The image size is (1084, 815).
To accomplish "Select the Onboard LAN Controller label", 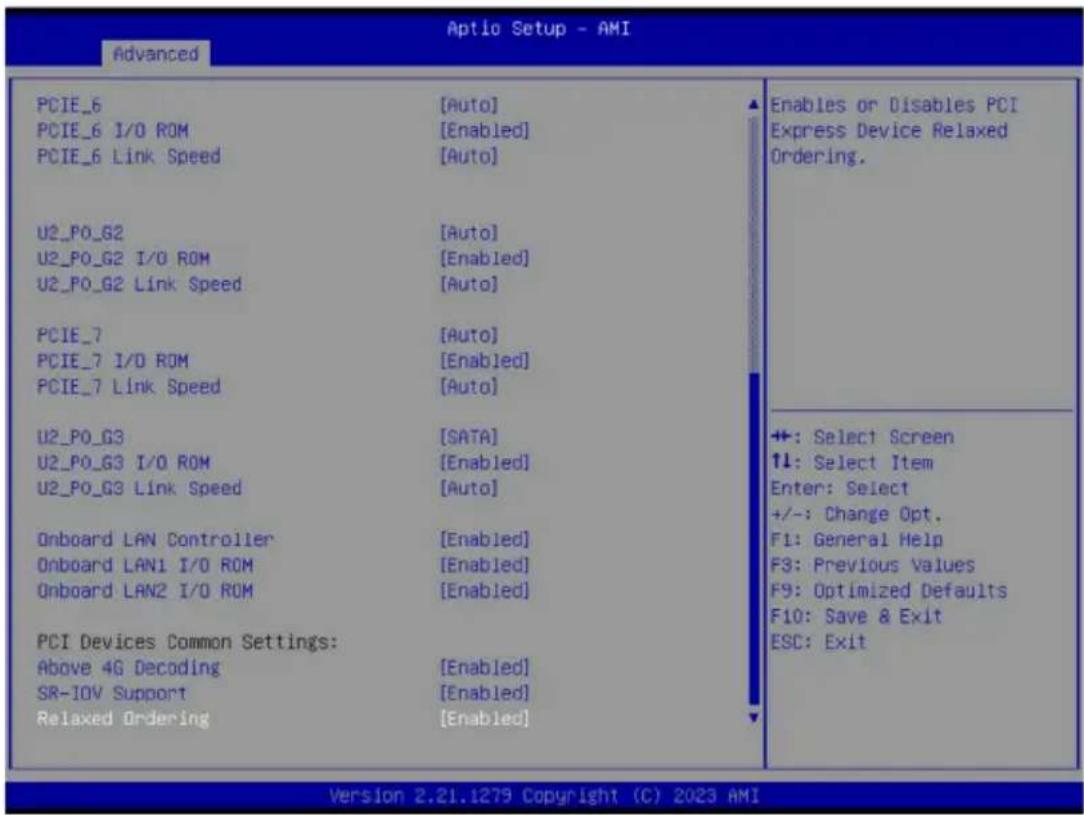I will (156, 539).
